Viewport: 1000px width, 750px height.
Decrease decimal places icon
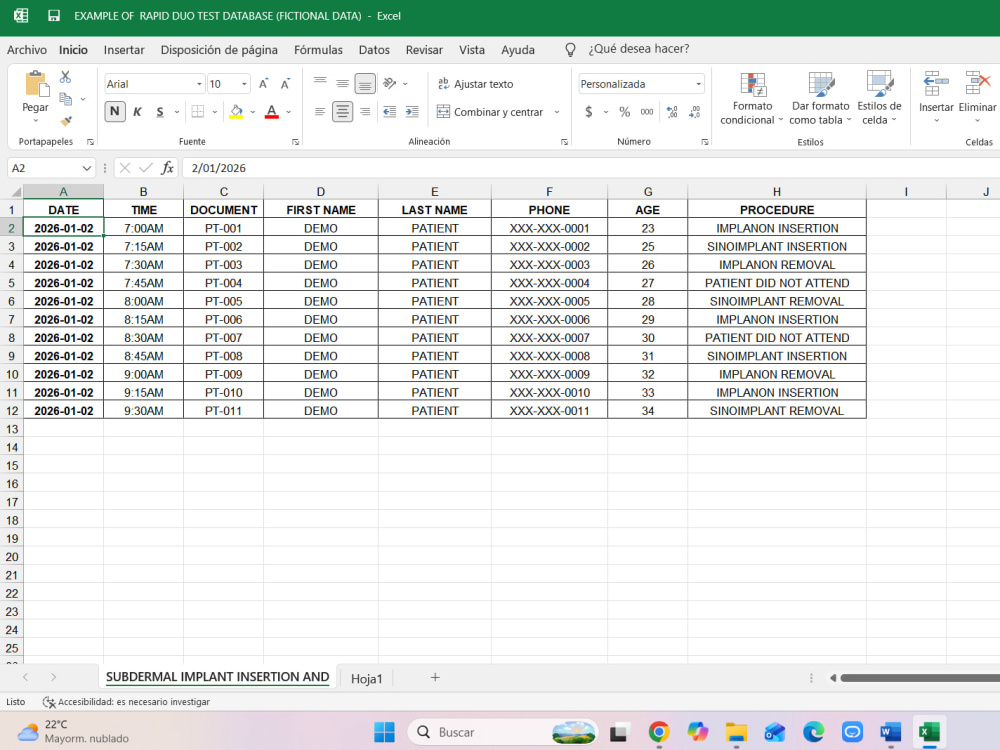click(695, 112)
